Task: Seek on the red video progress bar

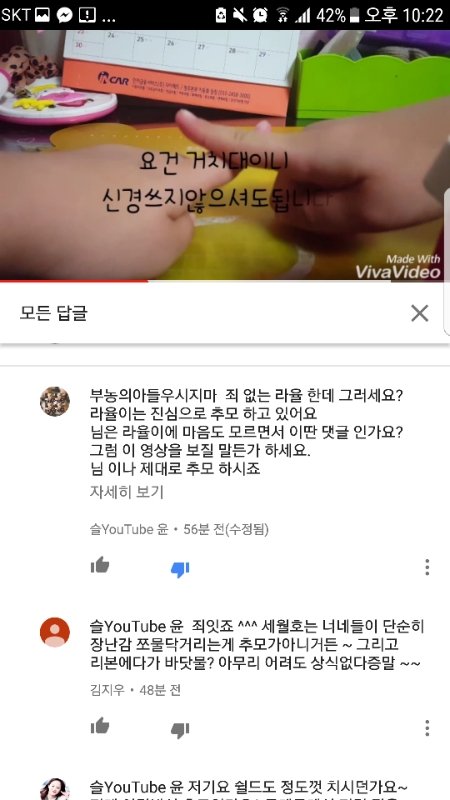Action: (225, 281)
